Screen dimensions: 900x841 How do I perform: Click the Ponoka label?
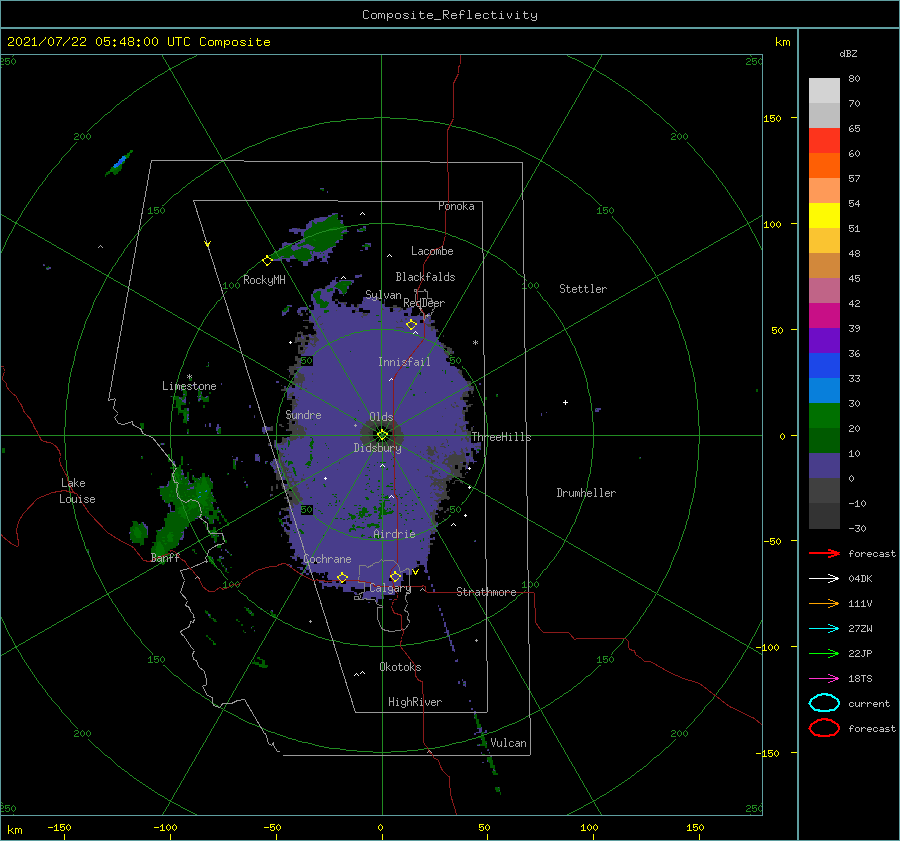click(456, 206)
